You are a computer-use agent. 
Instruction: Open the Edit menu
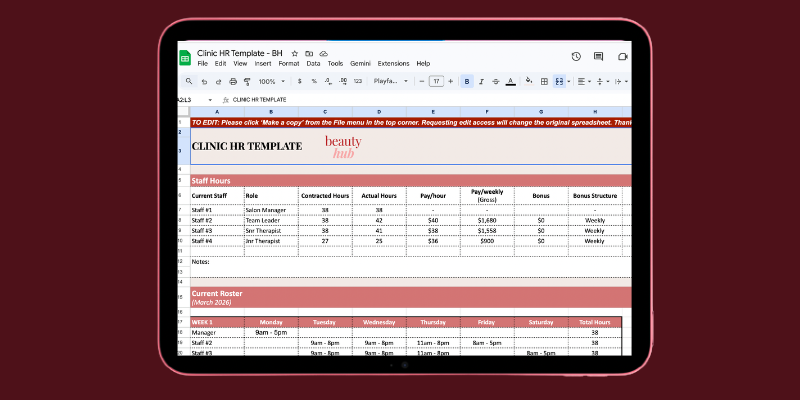click(x=220, y=64)
